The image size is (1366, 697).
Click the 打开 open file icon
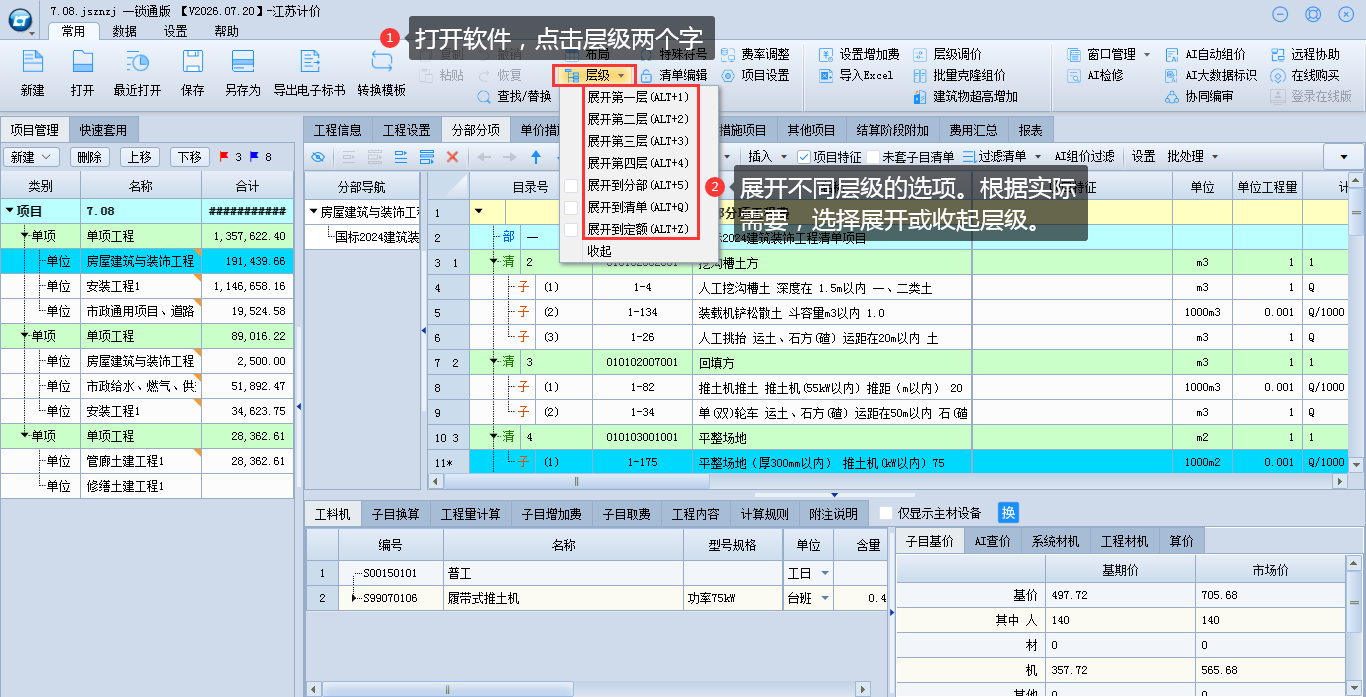point(82,63)
